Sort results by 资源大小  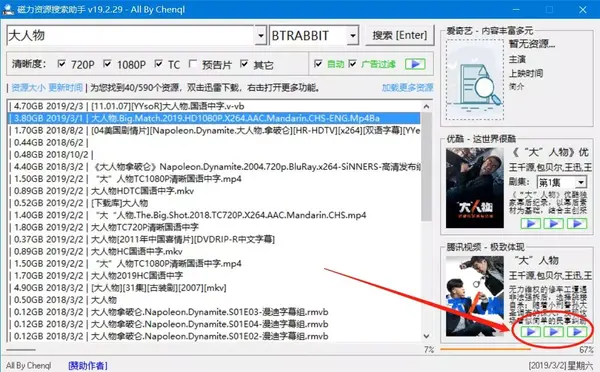(x=29, y=88)
